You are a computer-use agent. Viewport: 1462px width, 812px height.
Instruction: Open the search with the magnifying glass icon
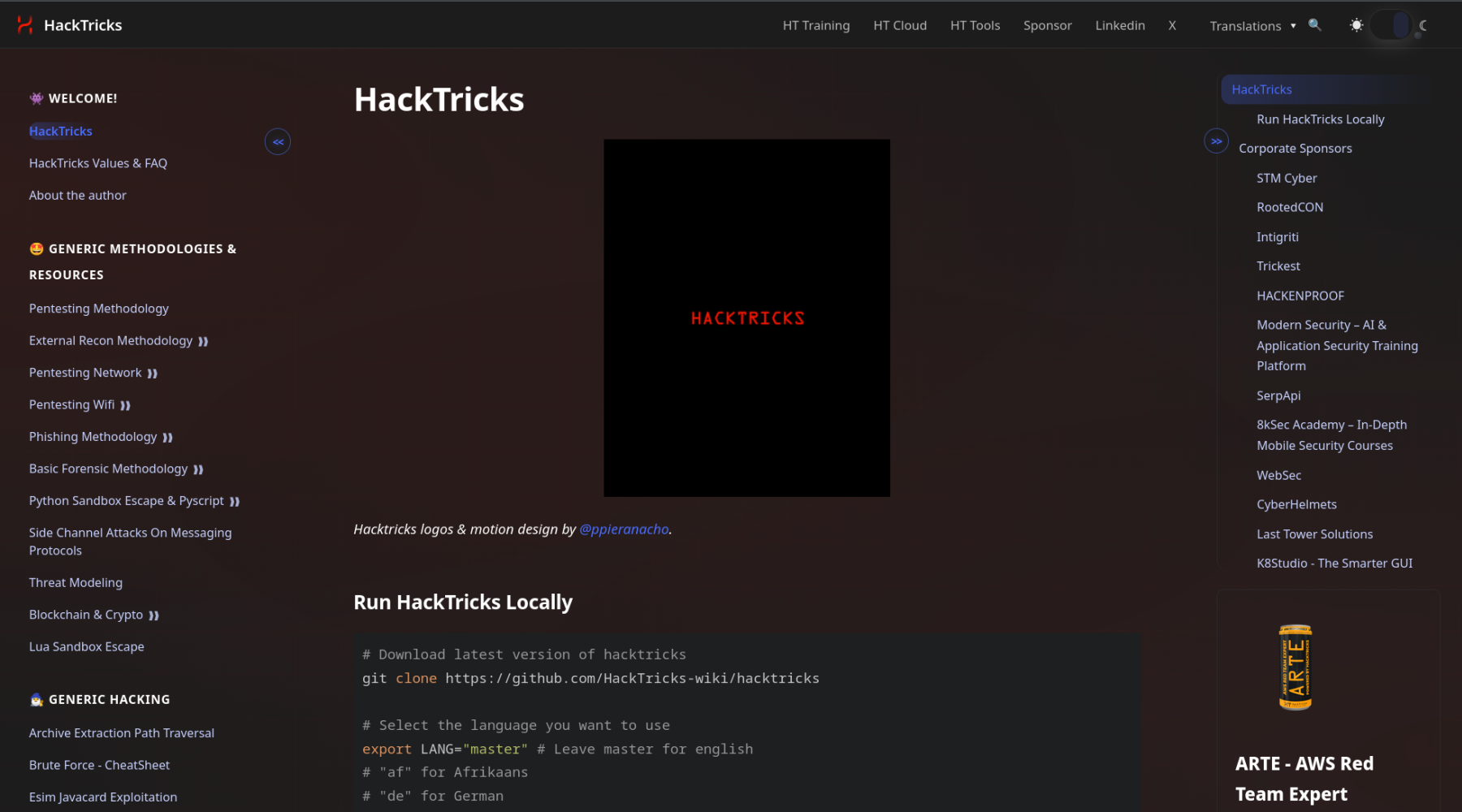click(x=1314, y=25)
